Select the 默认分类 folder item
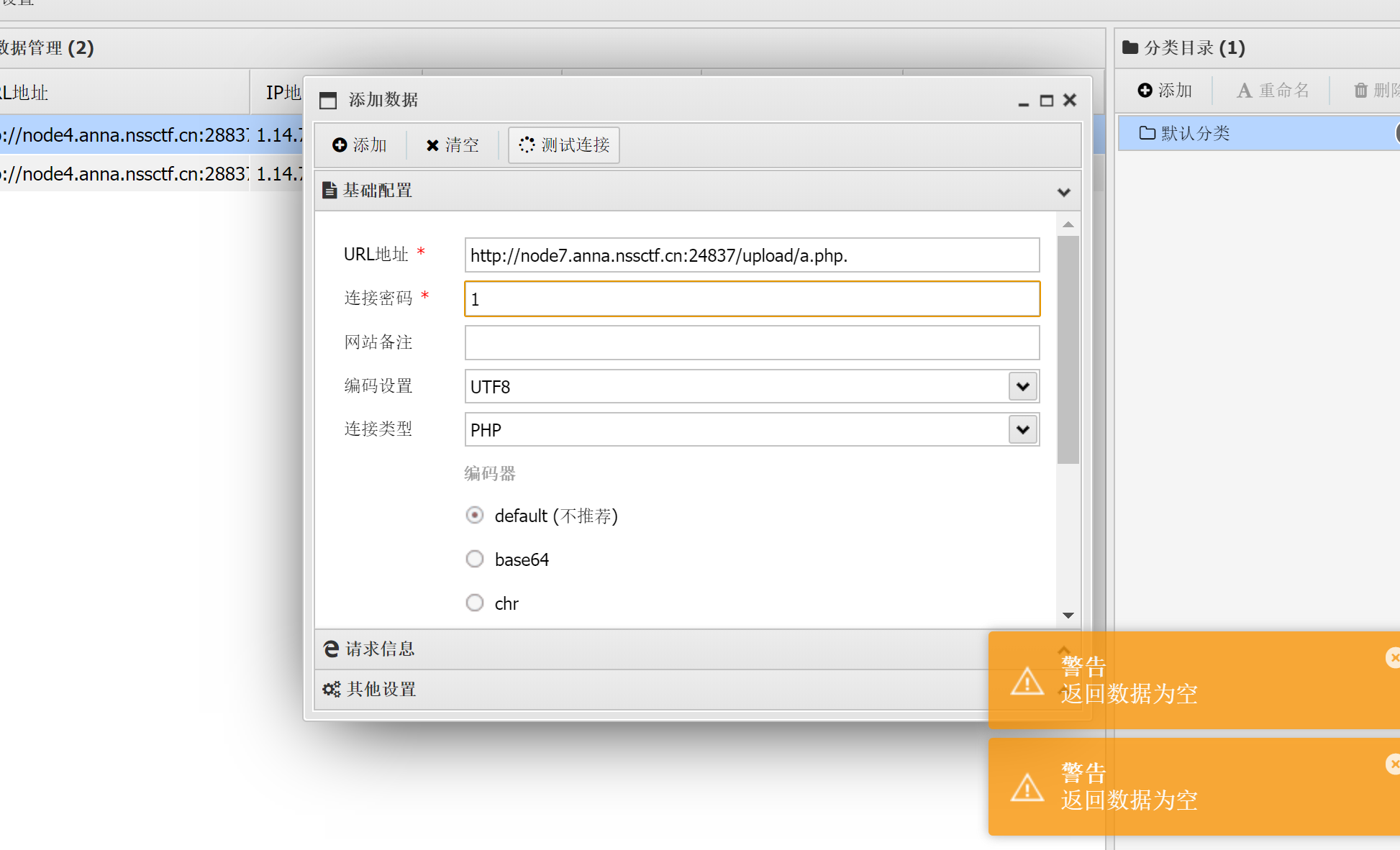1400x850 pixels. pyautogui.click(x=1194, y=134)
